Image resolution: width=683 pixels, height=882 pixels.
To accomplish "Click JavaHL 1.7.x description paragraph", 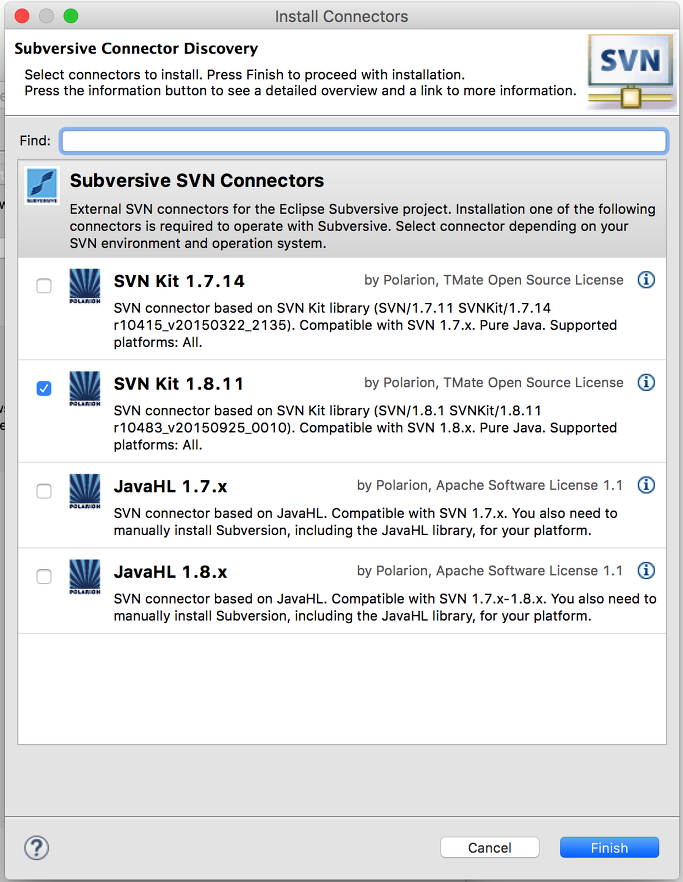I will click(x=366, y=521).
